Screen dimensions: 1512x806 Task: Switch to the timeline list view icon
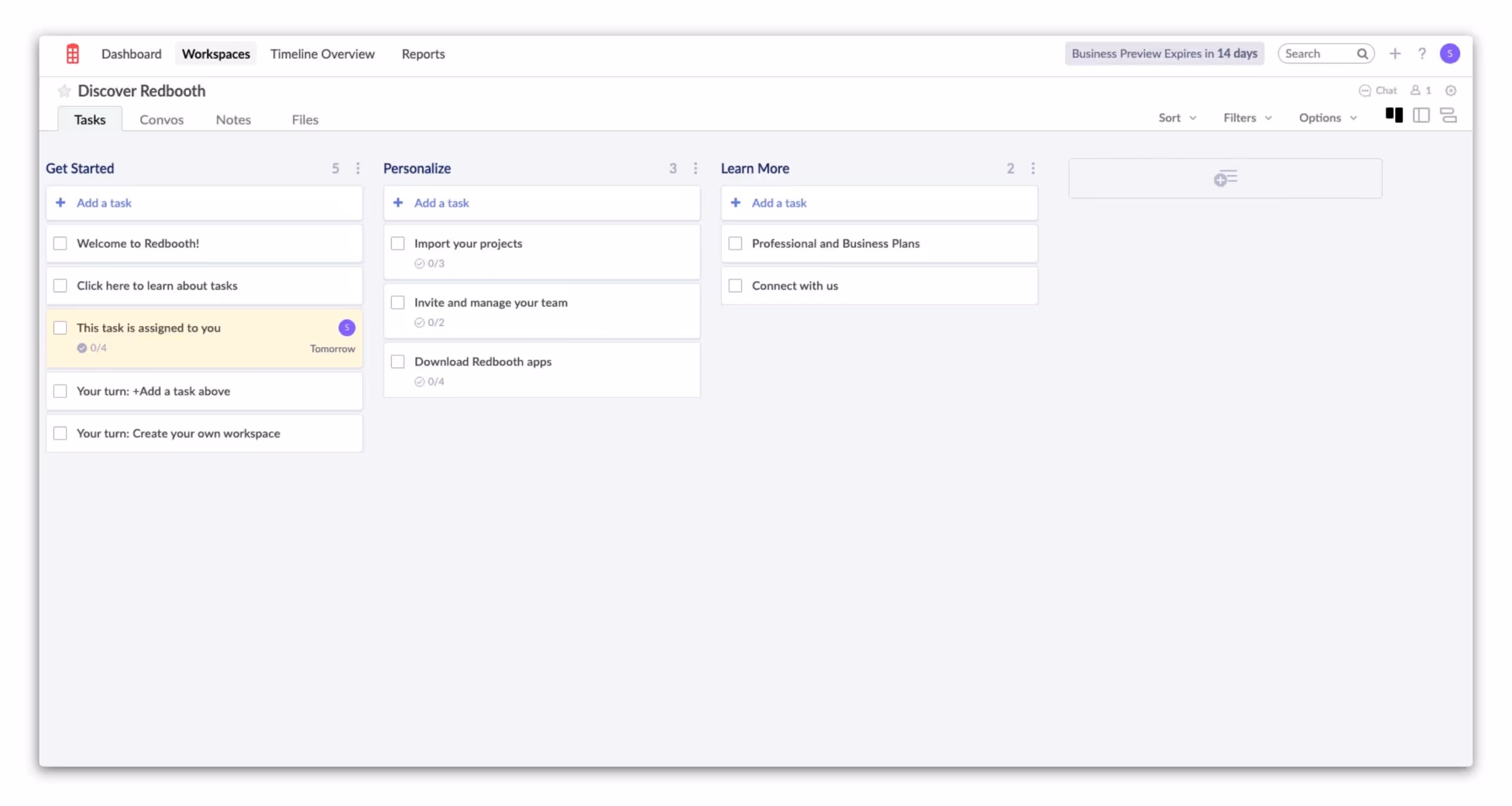tap(1448, 115)
